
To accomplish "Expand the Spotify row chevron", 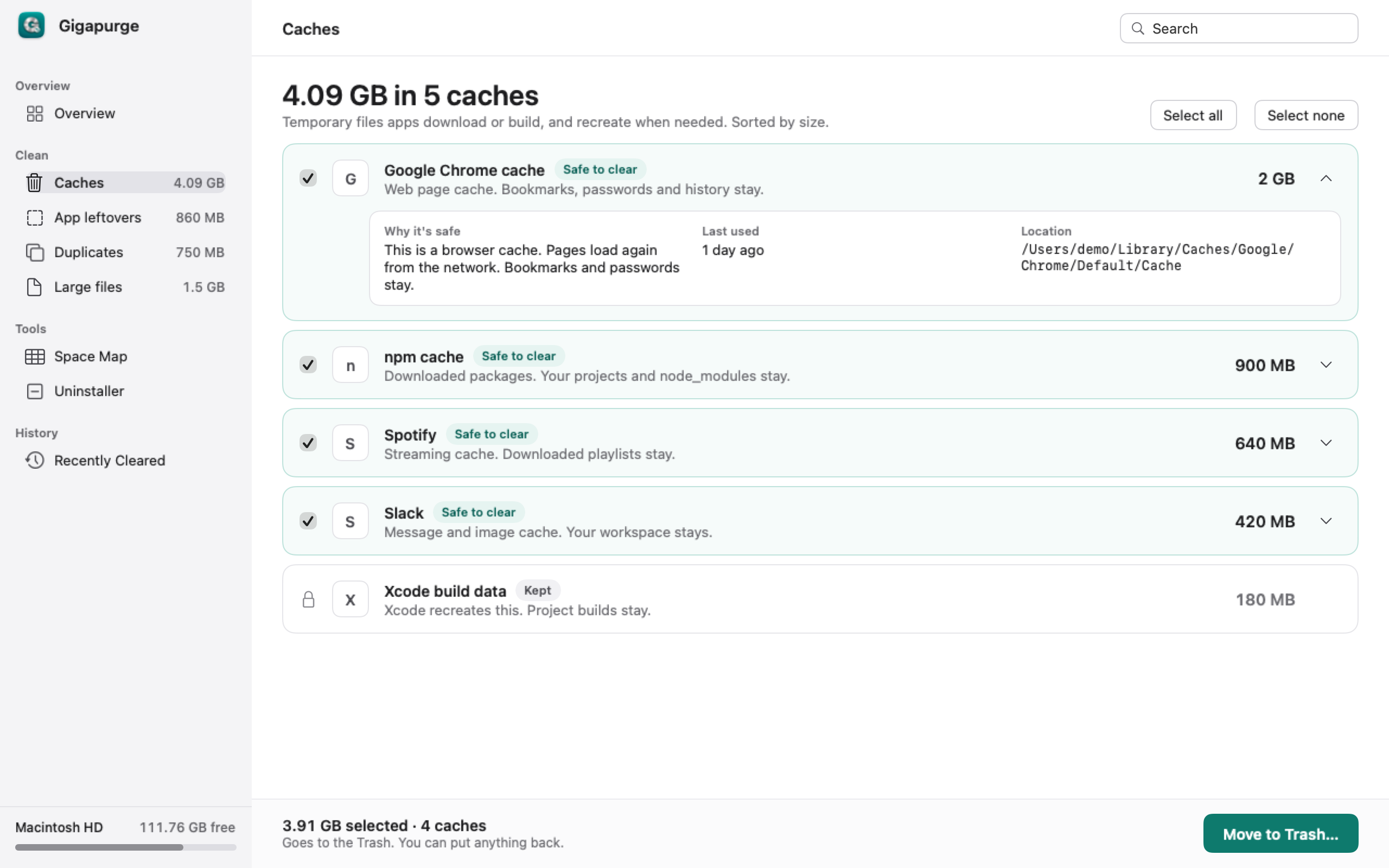I will pyautogui.click(x=1326, y=443).
